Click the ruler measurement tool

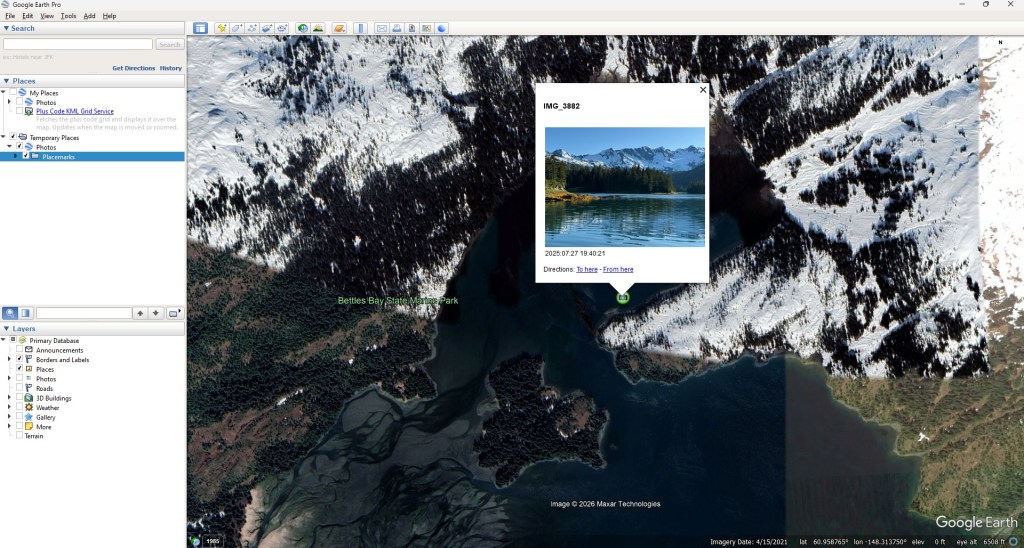pos(361,28)
